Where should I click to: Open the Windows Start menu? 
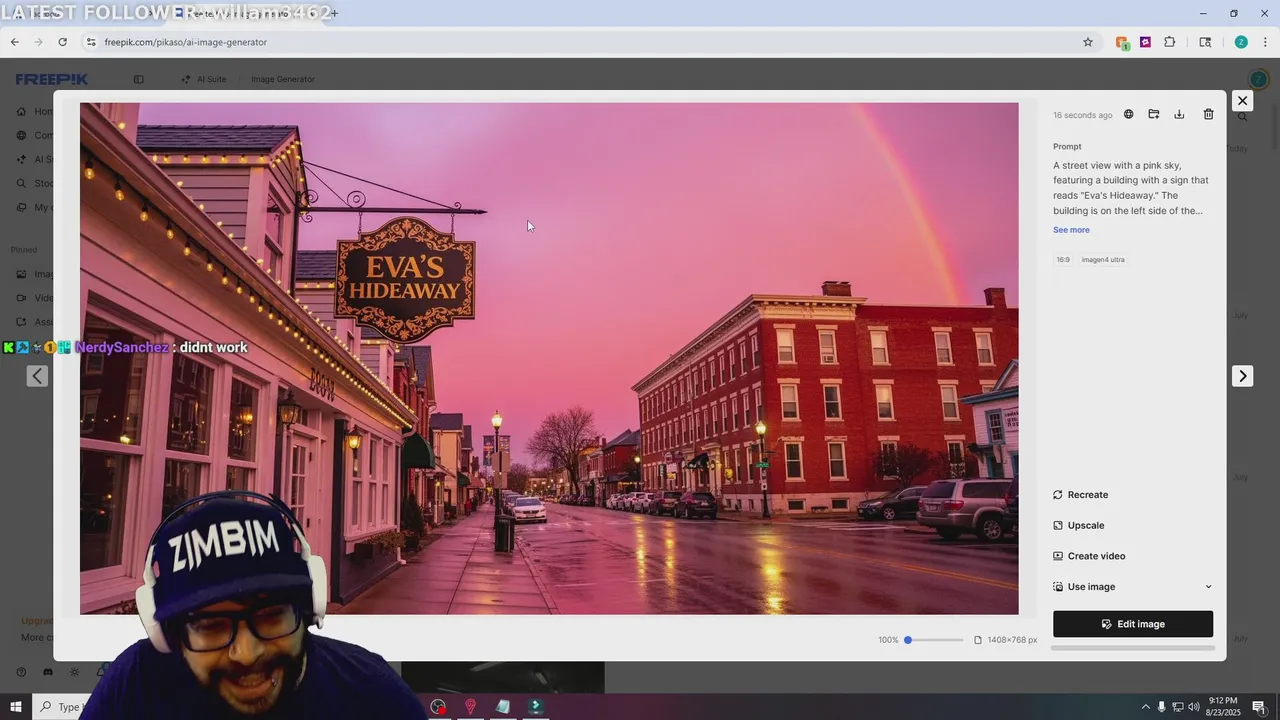[x=16, y=707]
